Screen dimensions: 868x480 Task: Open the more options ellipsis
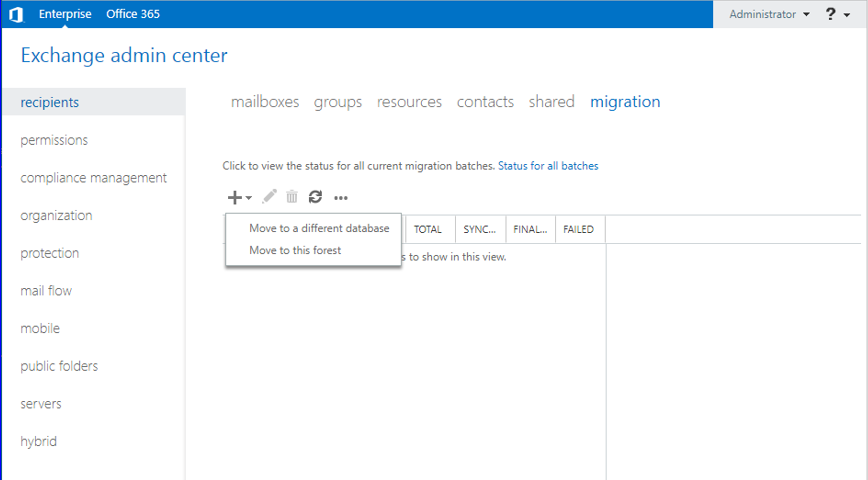click(x=341, y=198)
